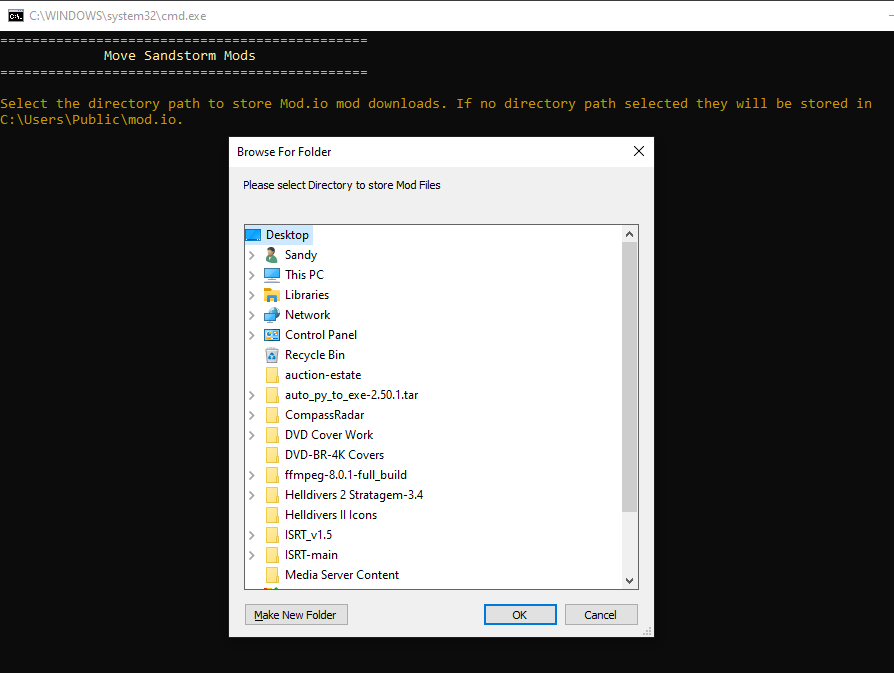Click the Helldivers 2 Stratagem-3.4 folder icon
Image resolution: width=894 pixels, height=673 pixels.
pos(273,494)
